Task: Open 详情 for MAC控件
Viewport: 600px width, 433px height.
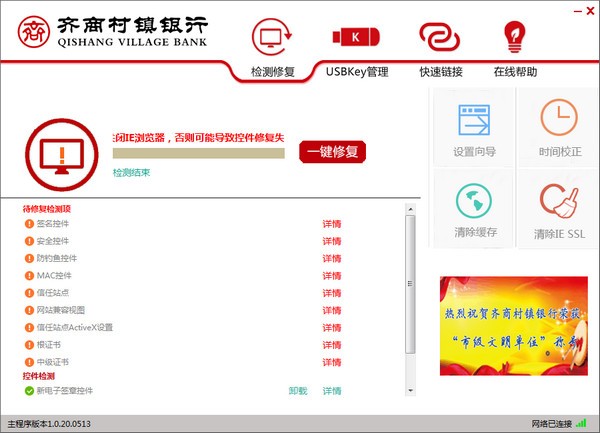Action: pos(331,275)
